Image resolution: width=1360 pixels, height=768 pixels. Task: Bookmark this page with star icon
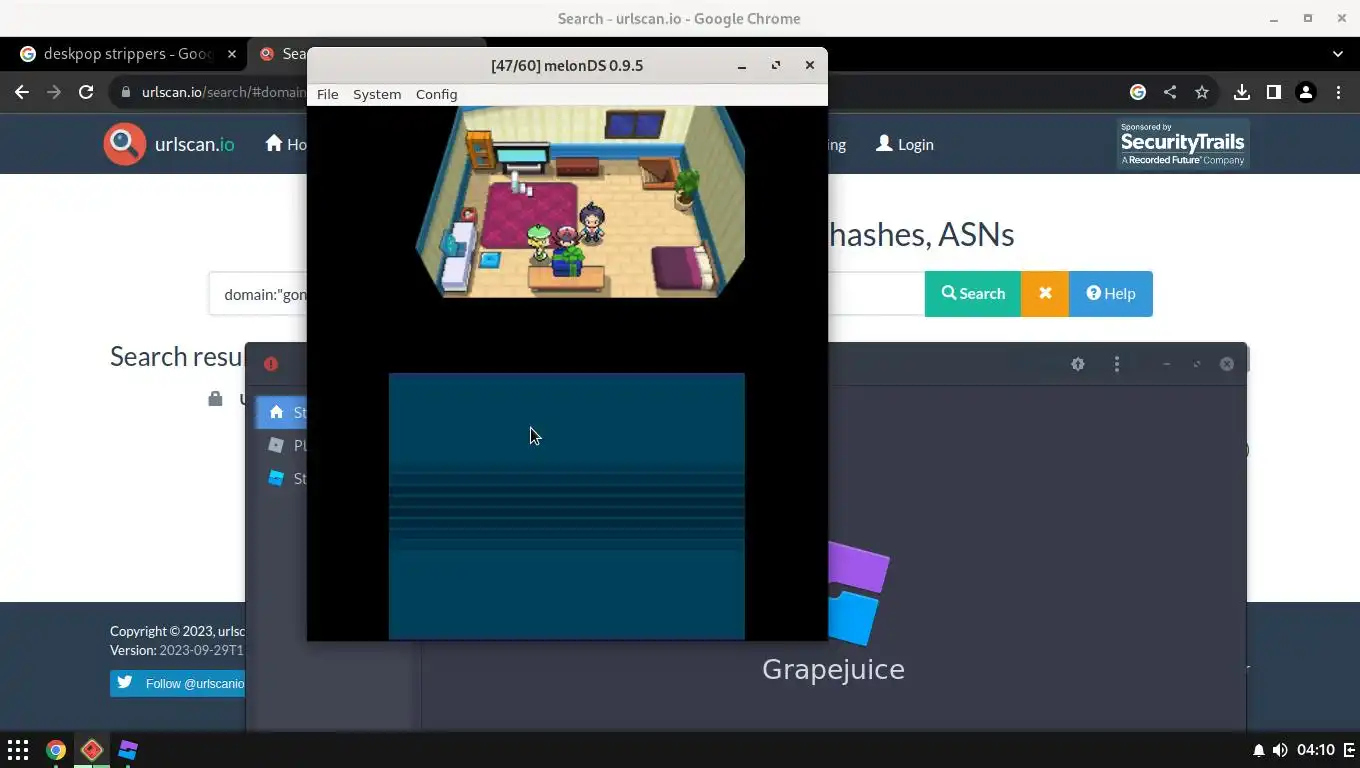point(1202,92)
